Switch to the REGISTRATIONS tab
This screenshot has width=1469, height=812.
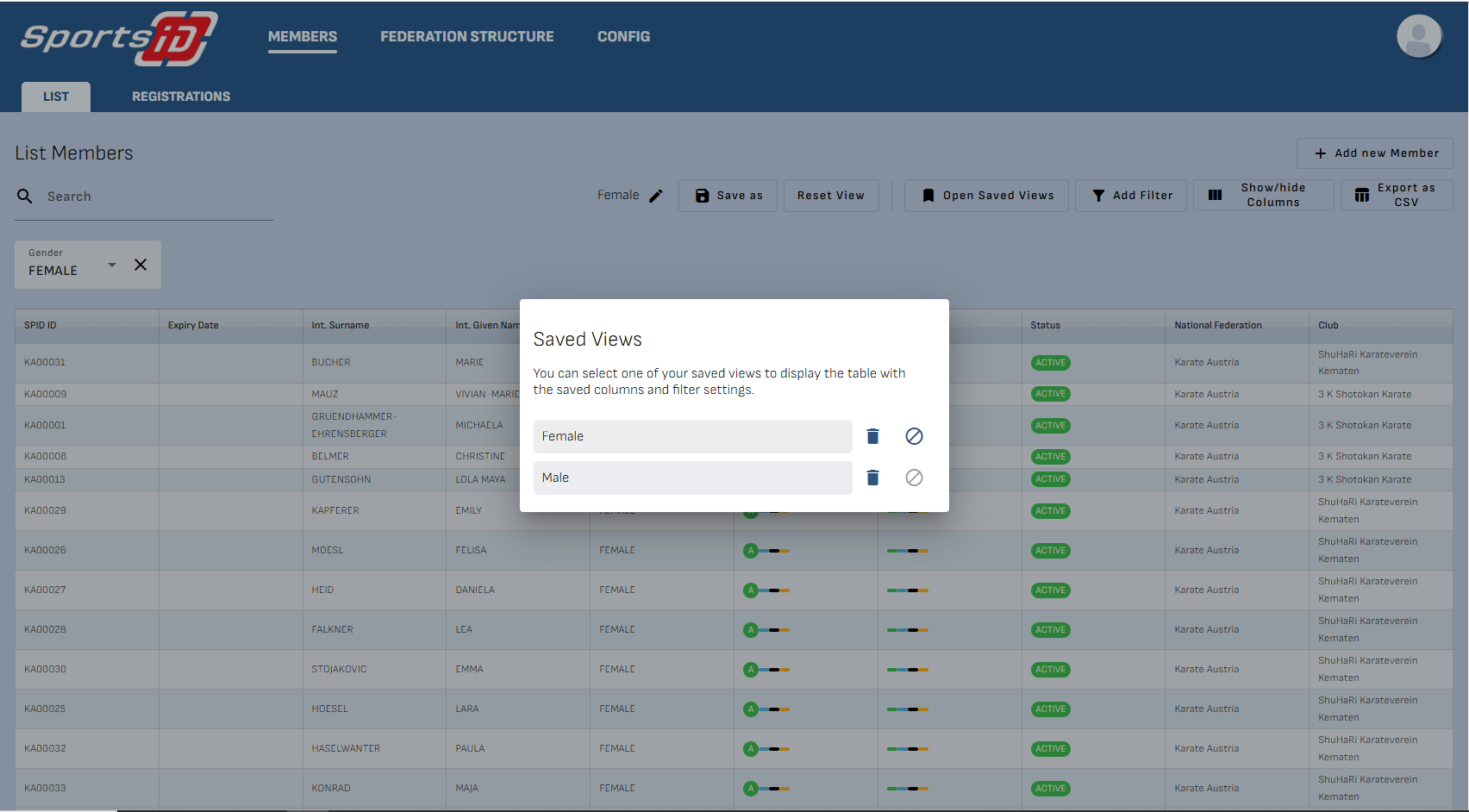[x=181, y=97]
